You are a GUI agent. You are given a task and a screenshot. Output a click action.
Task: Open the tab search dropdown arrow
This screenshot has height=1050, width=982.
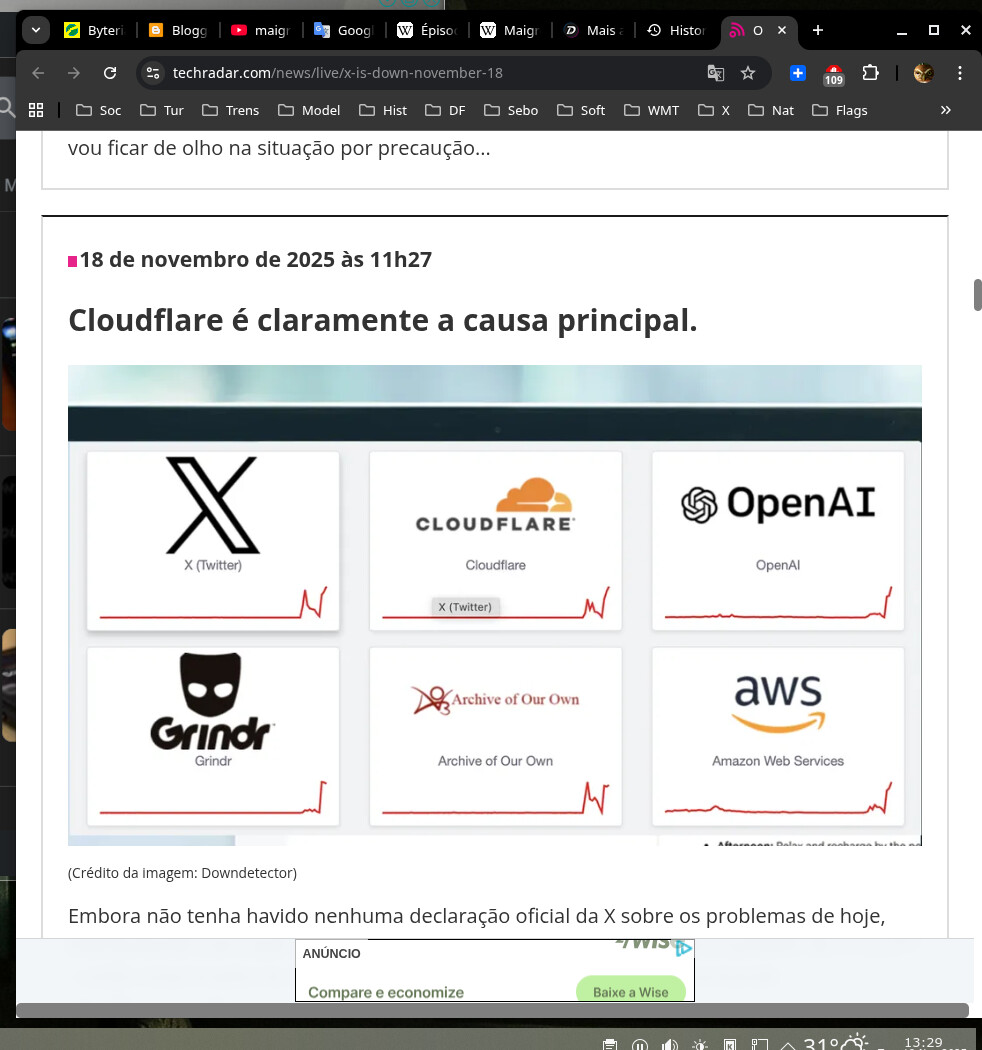[36, 30]
